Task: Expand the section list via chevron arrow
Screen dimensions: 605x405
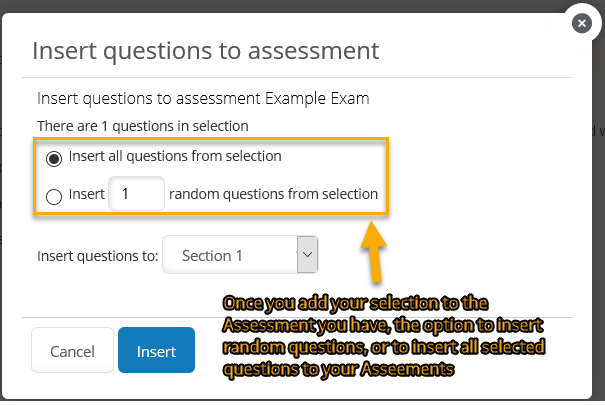Action: (x=308, y=255)
